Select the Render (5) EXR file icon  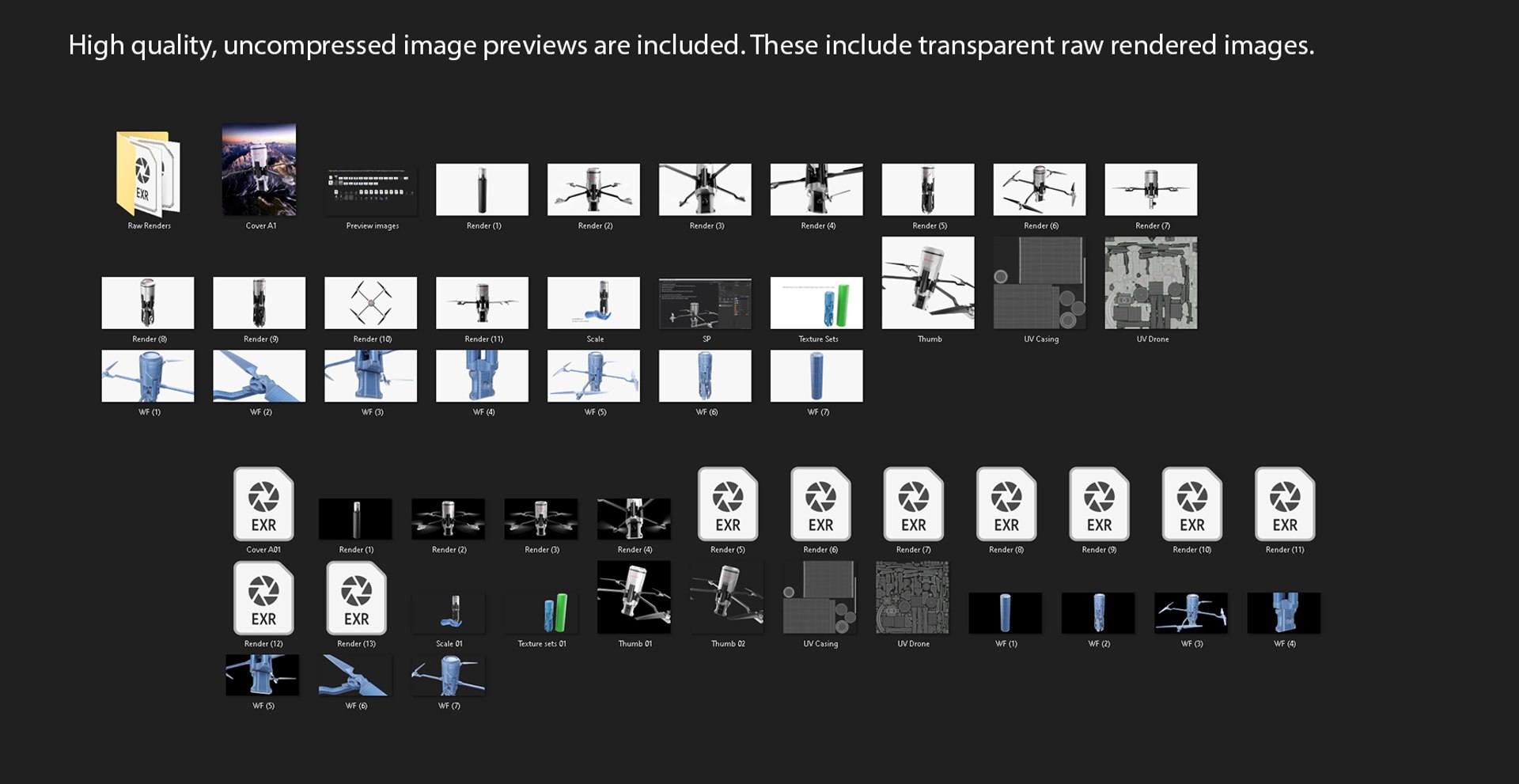(x=728, y=504)
